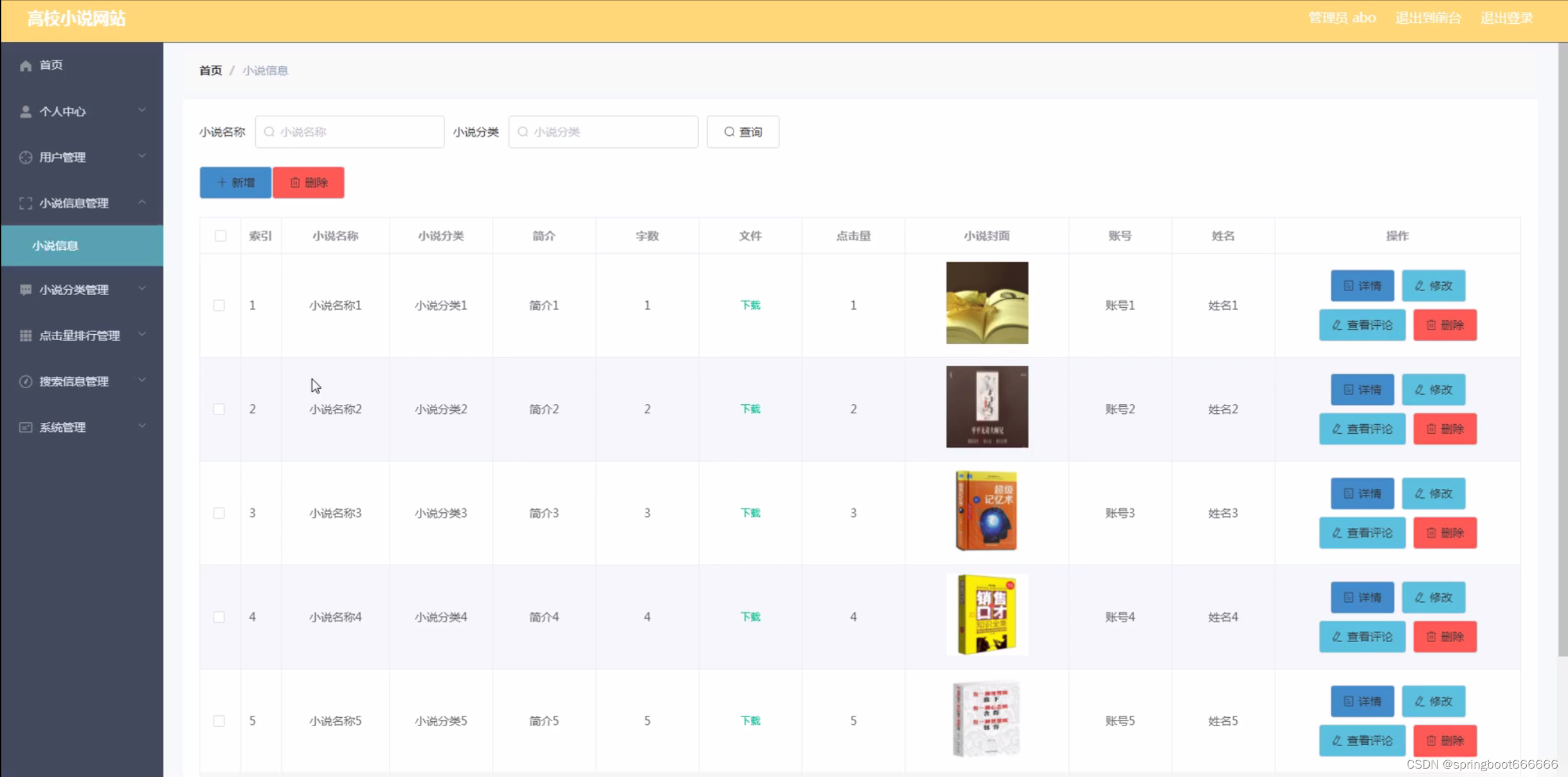Toggle the select-all header checkbox
1568x777 pixels.
pyautogui.click(x=221, y=236)
